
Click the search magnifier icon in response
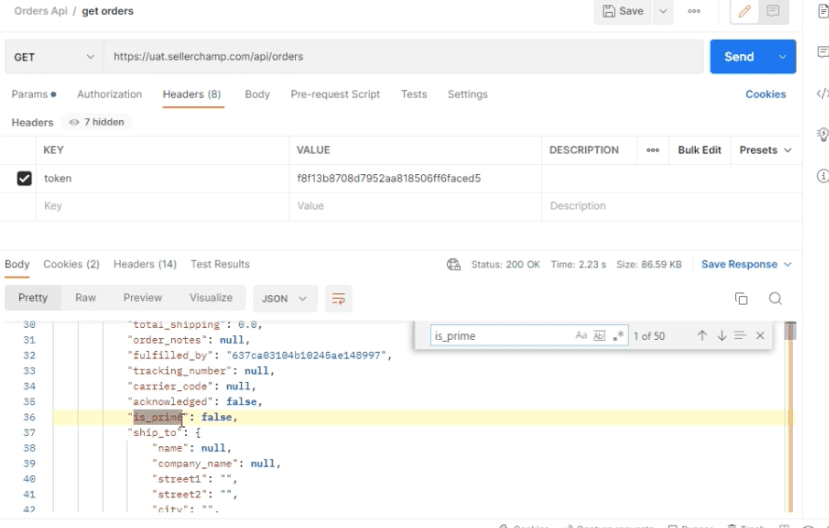(775, 299)
